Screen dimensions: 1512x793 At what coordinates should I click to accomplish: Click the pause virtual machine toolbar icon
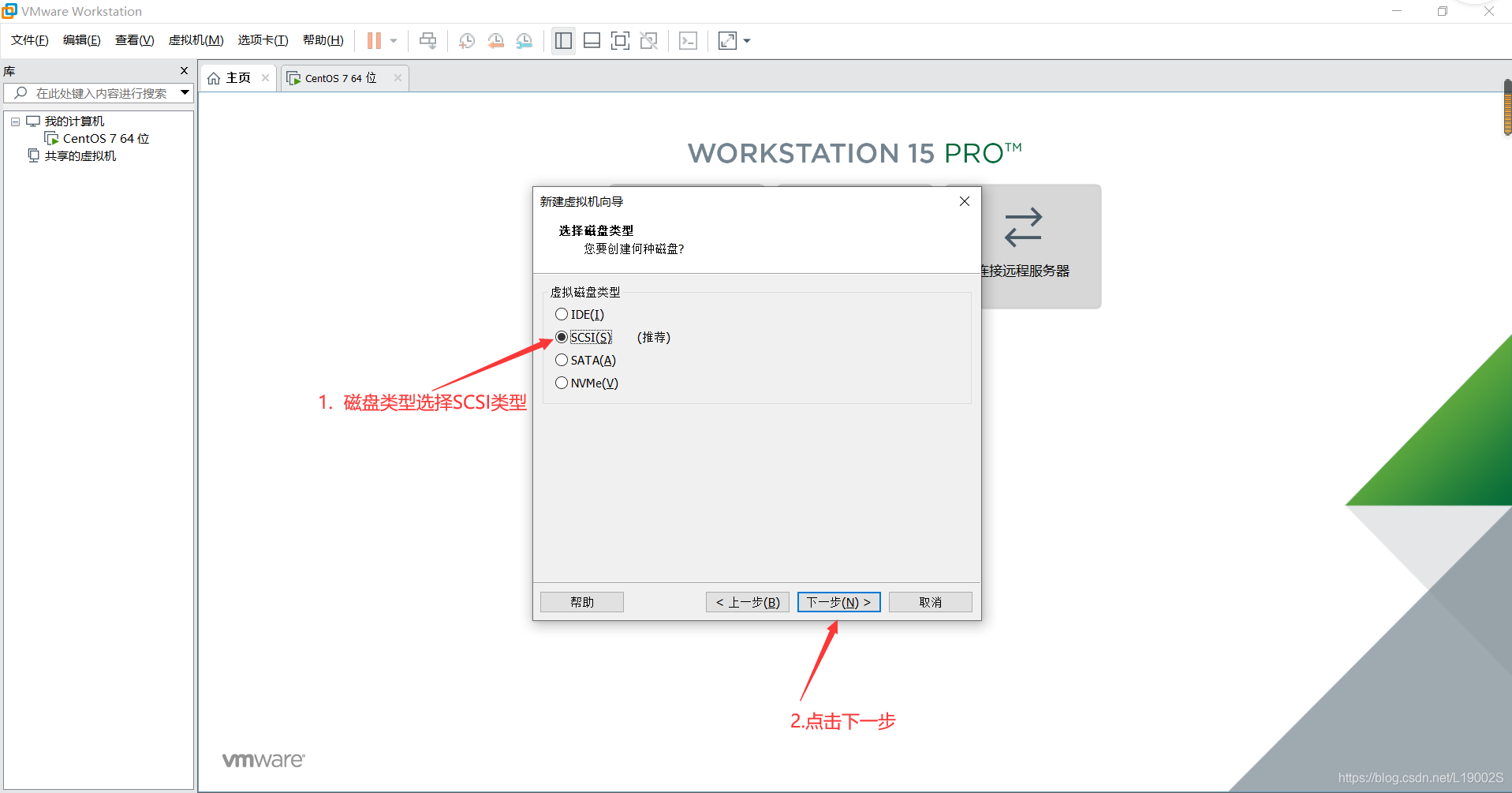(374, 40)
